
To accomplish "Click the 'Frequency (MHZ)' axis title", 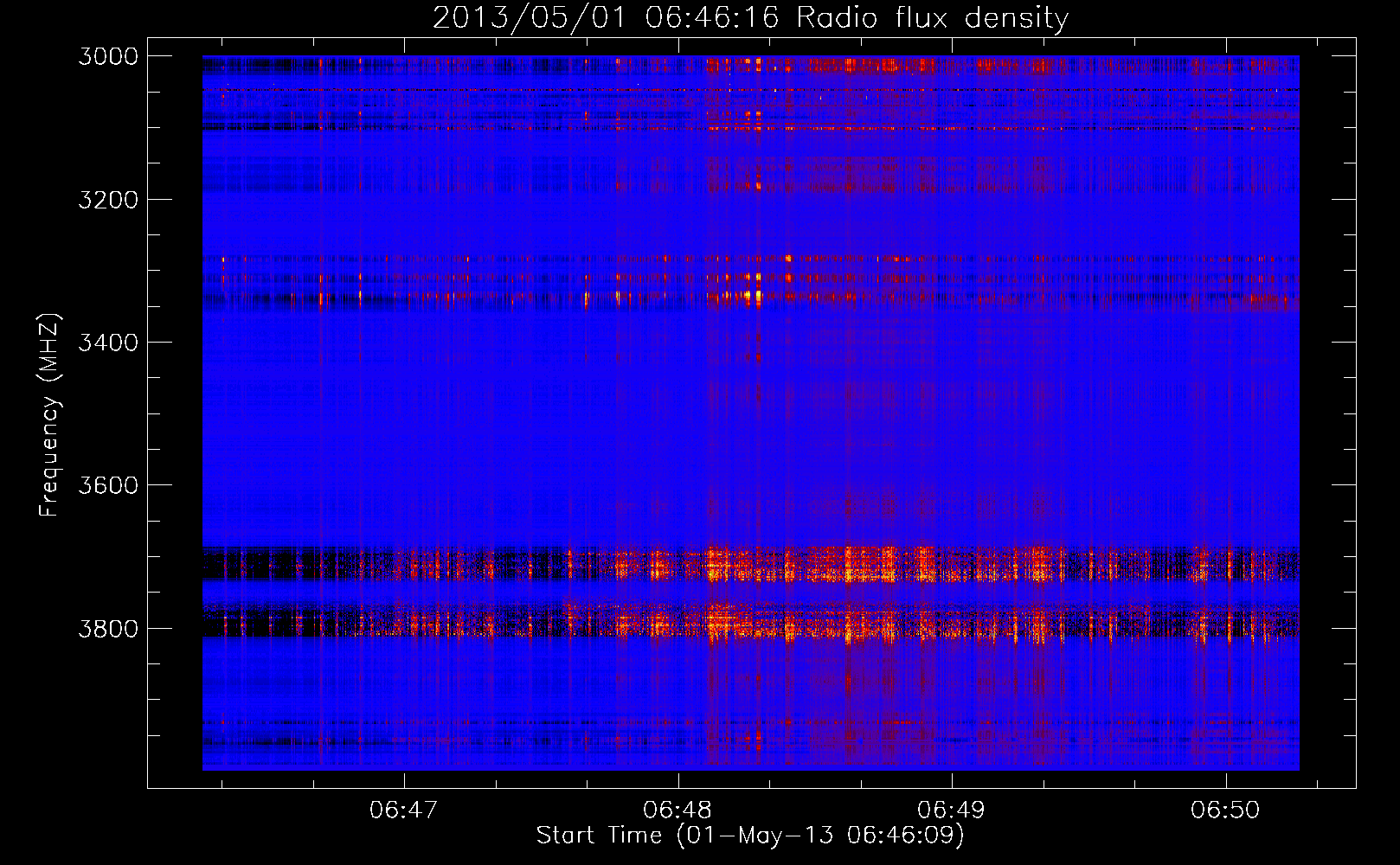I will coord(49,414).
